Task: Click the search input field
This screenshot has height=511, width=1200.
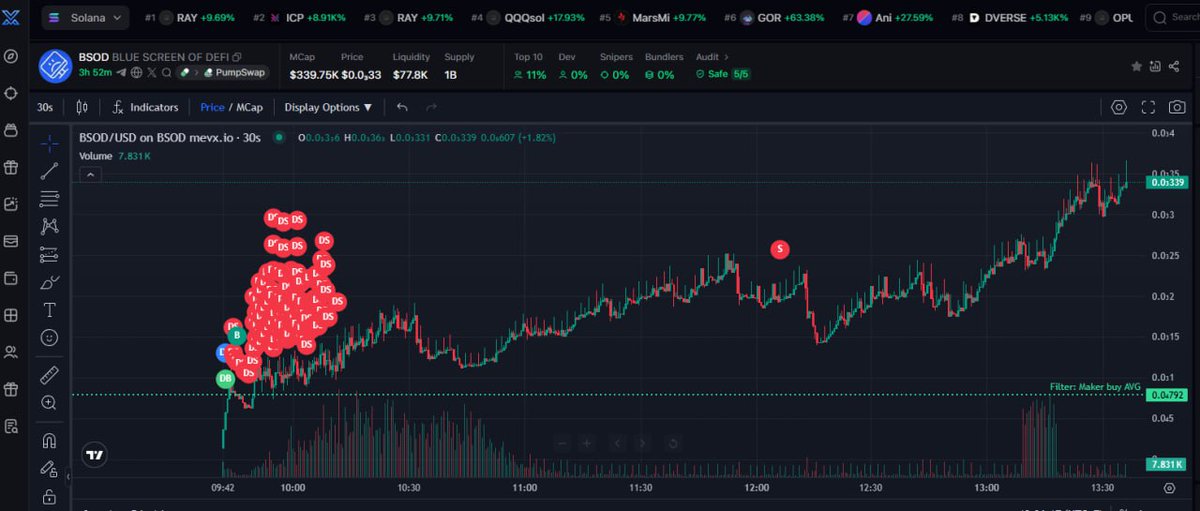Action: [1175, 17]
